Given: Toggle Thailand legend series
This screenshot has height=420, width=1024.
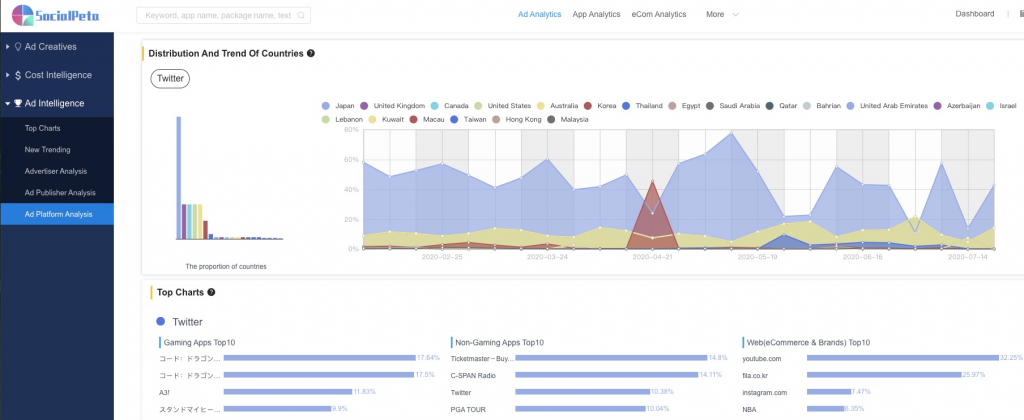Looking at the screenshot, I should coord(642,106).
